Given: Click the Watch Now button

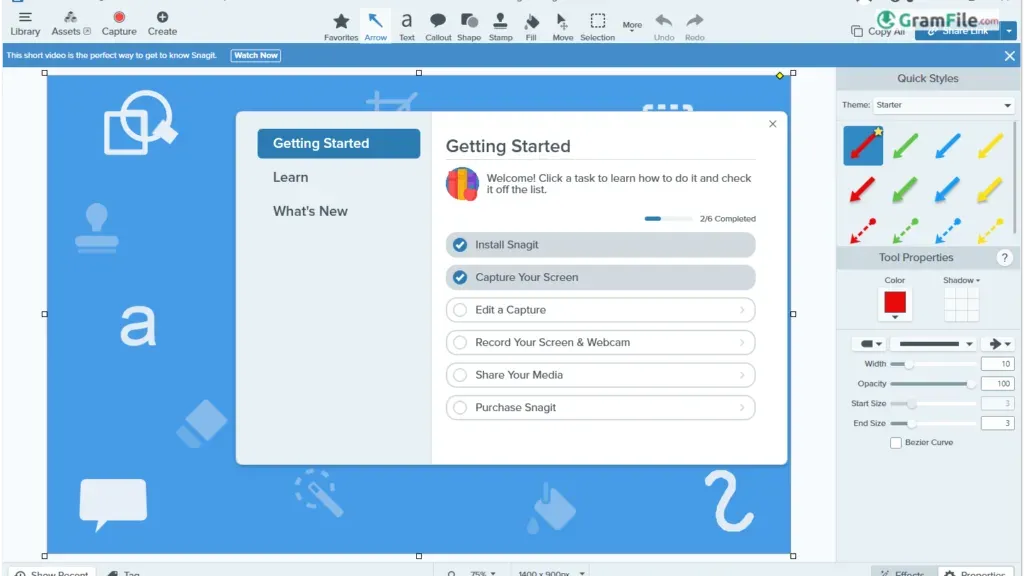Looking at the screenshot, I should coord(255,56).
